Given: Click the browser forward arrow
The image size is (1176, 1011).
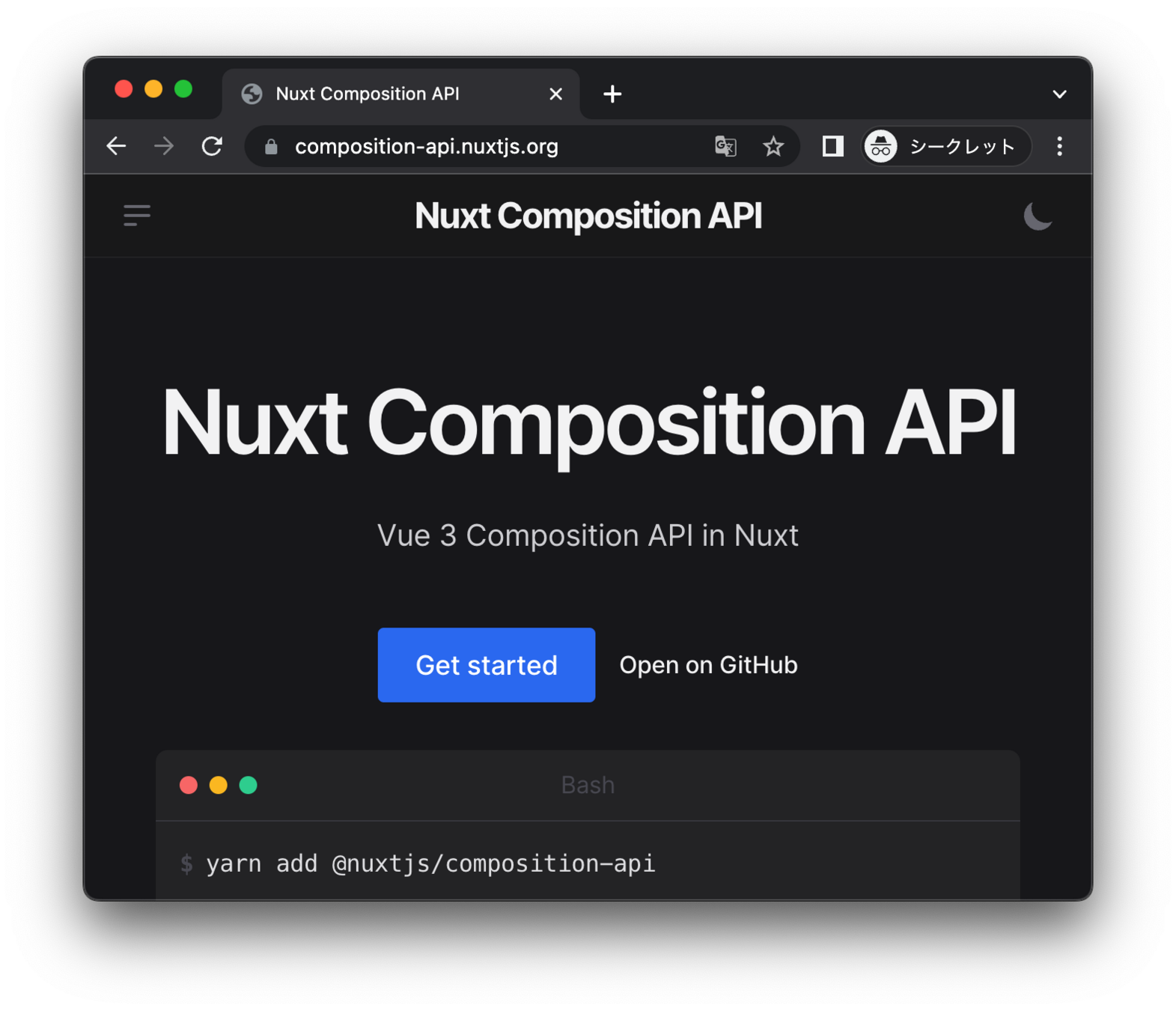Looking at the screenshot, I should pos(164,146).
